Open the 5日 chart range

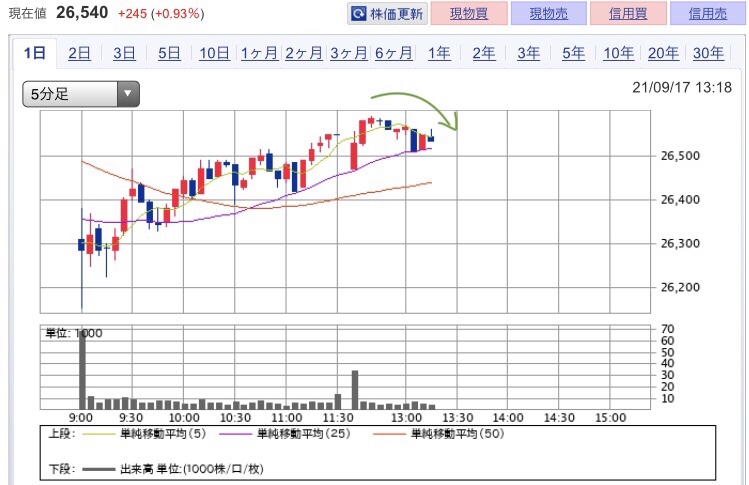[169, 53]
